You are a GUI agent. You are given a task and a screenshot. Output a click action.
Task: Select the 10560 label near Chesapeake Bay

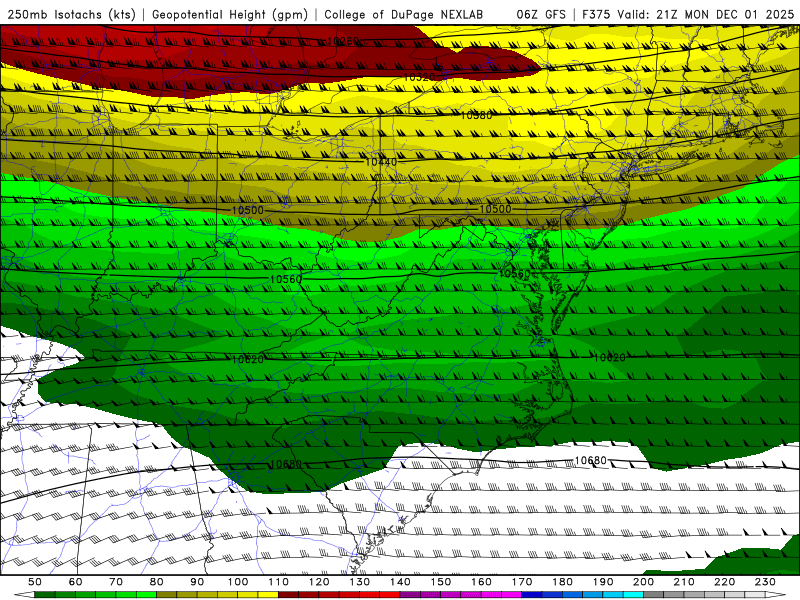tap(514, 273)
